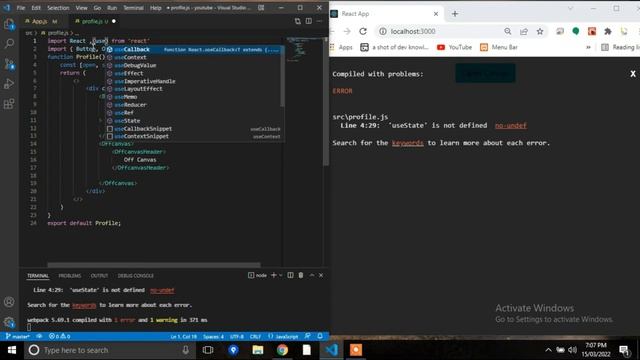Open File Explorer from the taskbar
The image size is (640, 360).
258,350
